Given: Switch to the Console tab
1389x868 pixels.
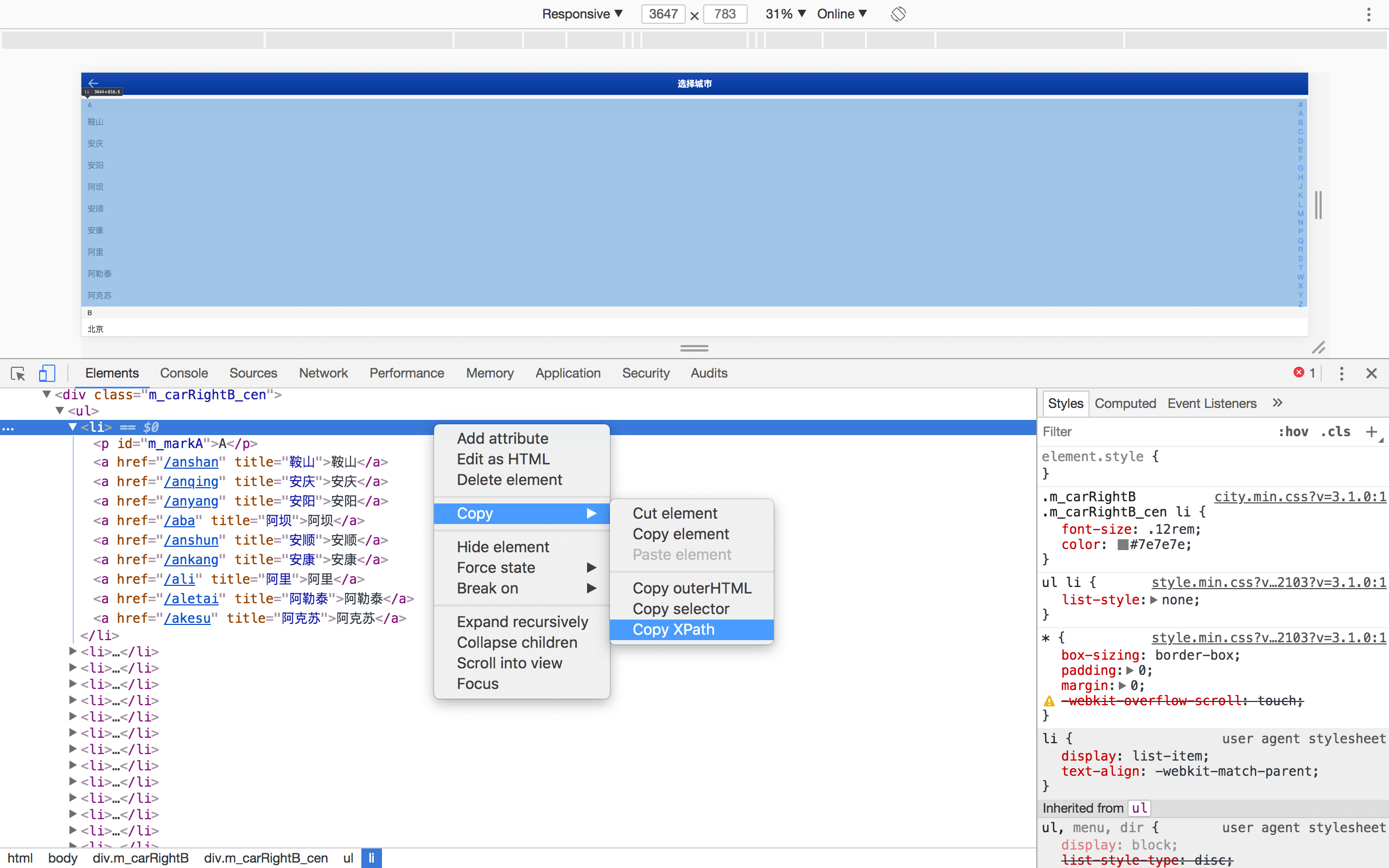Looking at the screenshot, I should (x=184, y=373).
